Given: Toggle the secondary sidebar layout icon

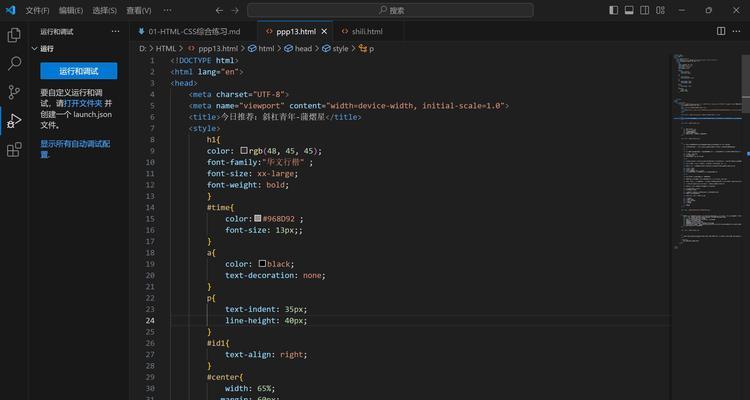Looking at the screenshot, I should pos(645,10).
